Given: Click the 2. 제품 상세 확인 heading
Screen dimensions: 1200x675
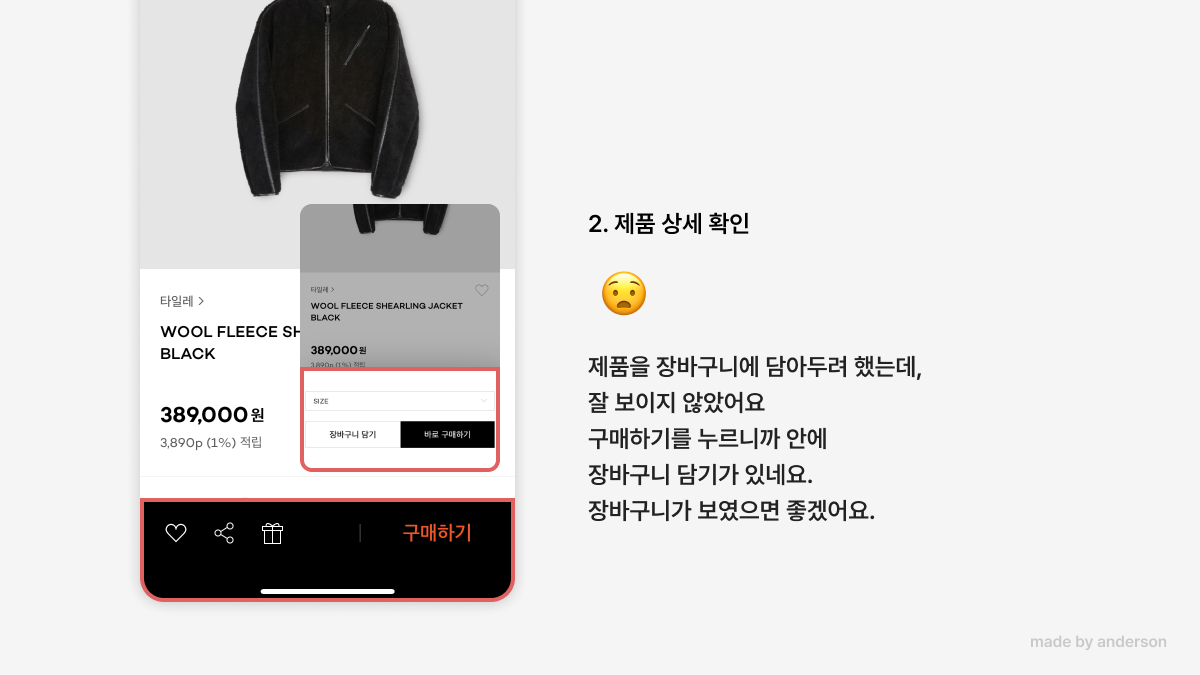Looking at the screenshot, I should [669, 223].
